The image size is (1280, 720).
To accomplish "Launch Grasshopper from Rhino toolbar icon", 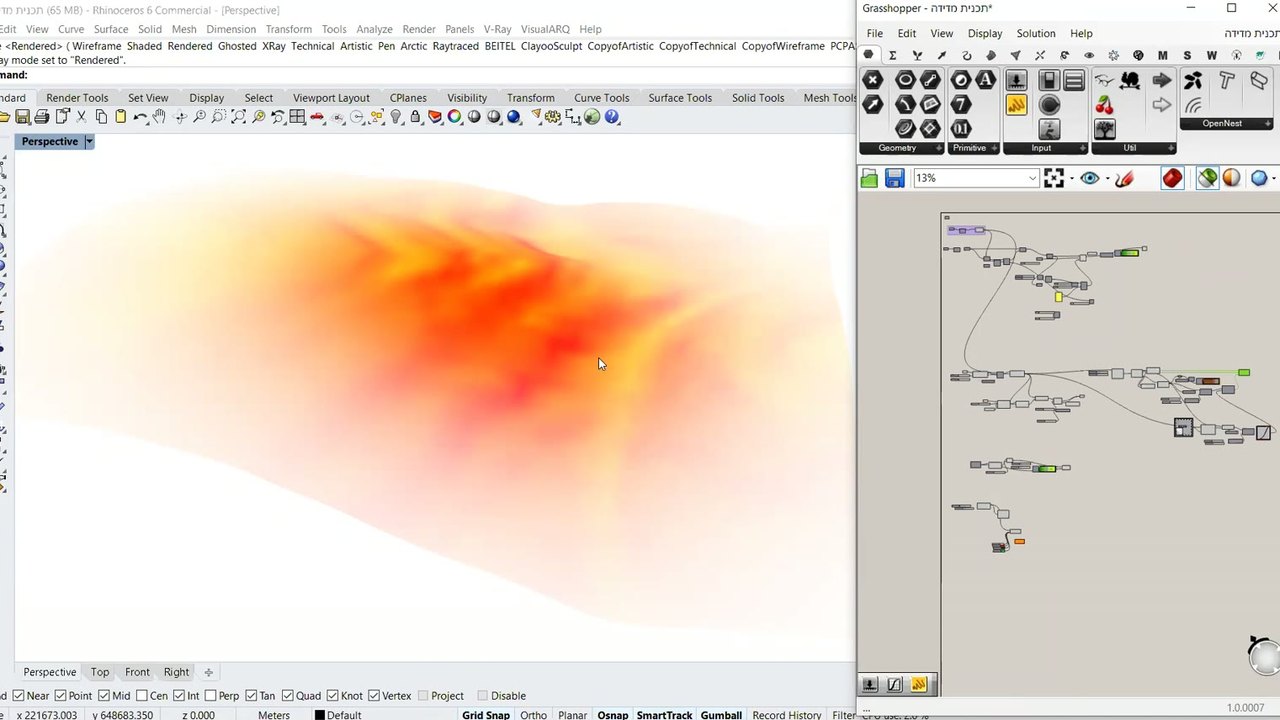I will tap(592, 117).
